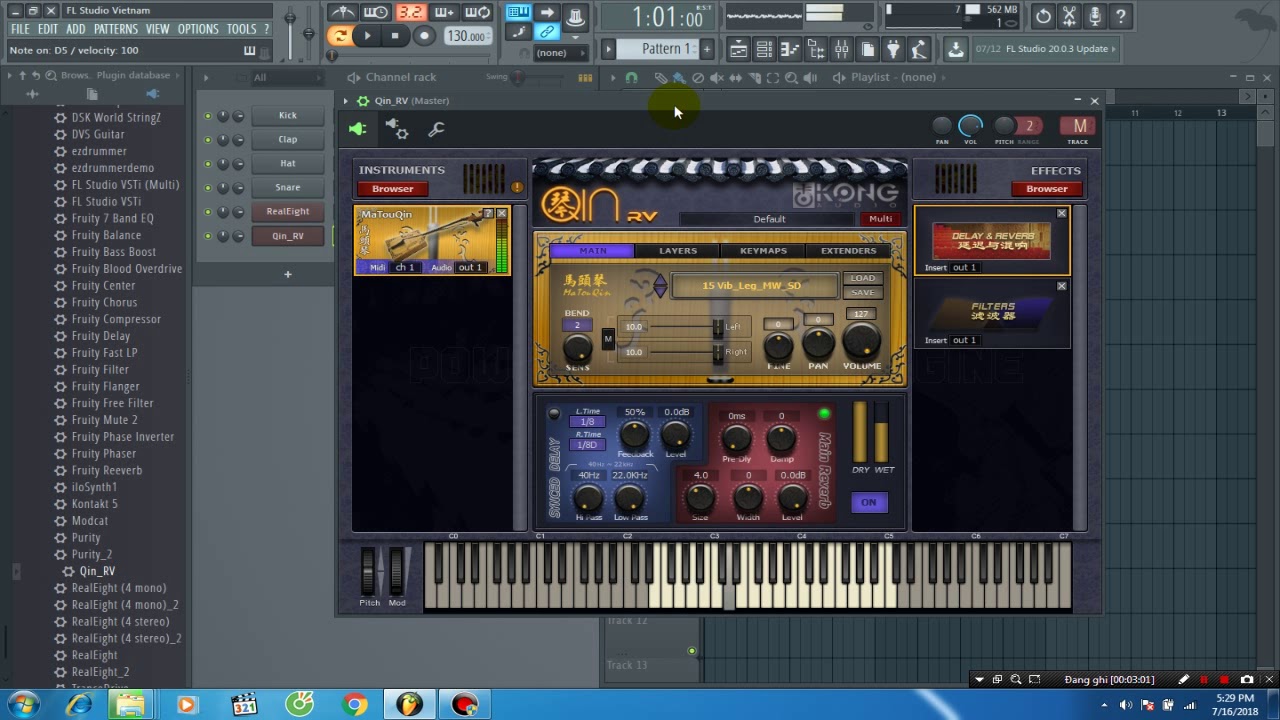Screen dimensions: 1280x720
Task: Open the R.Time 1/8D delay dropdown
Action: tap(588, 445)
